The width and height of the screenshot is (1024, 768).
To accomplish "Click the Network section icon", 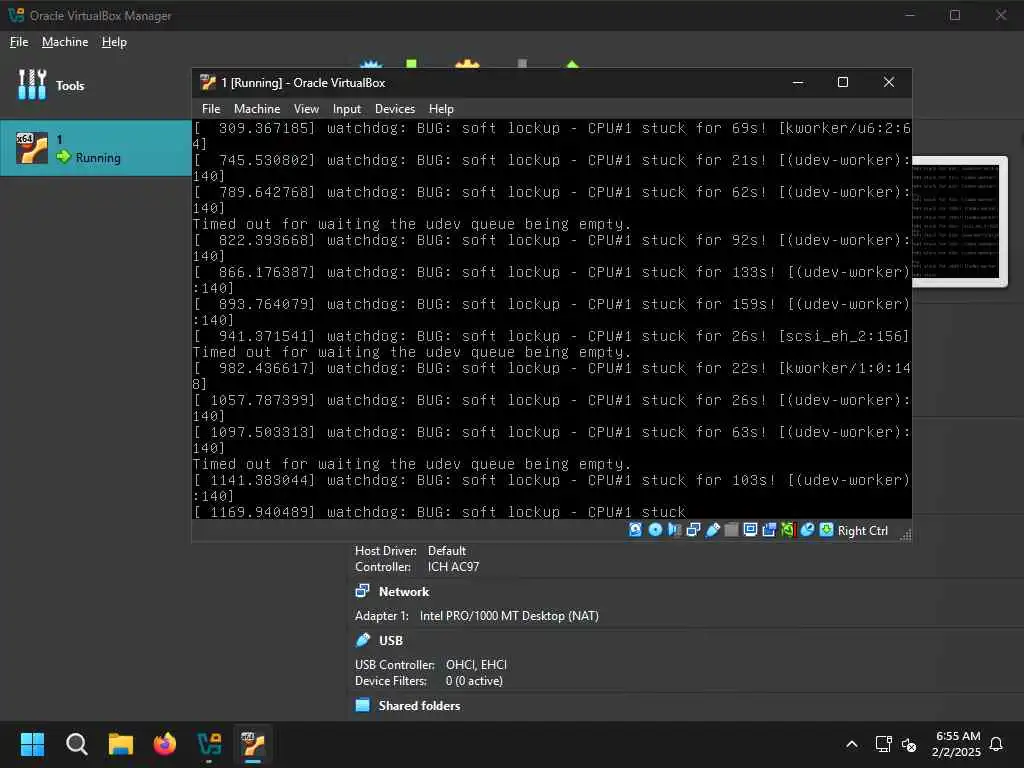I will pos(362,591).
